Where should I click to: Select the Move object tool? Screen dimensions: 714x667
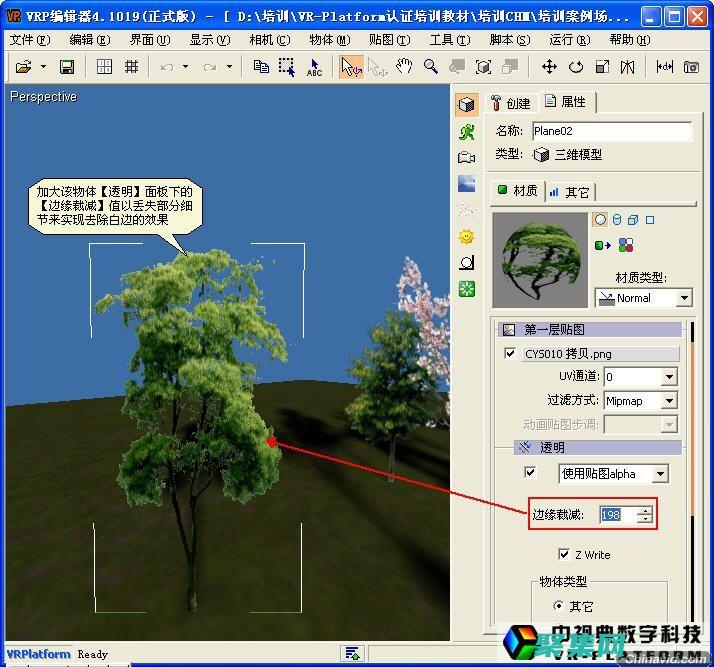[x=549, y=67]
